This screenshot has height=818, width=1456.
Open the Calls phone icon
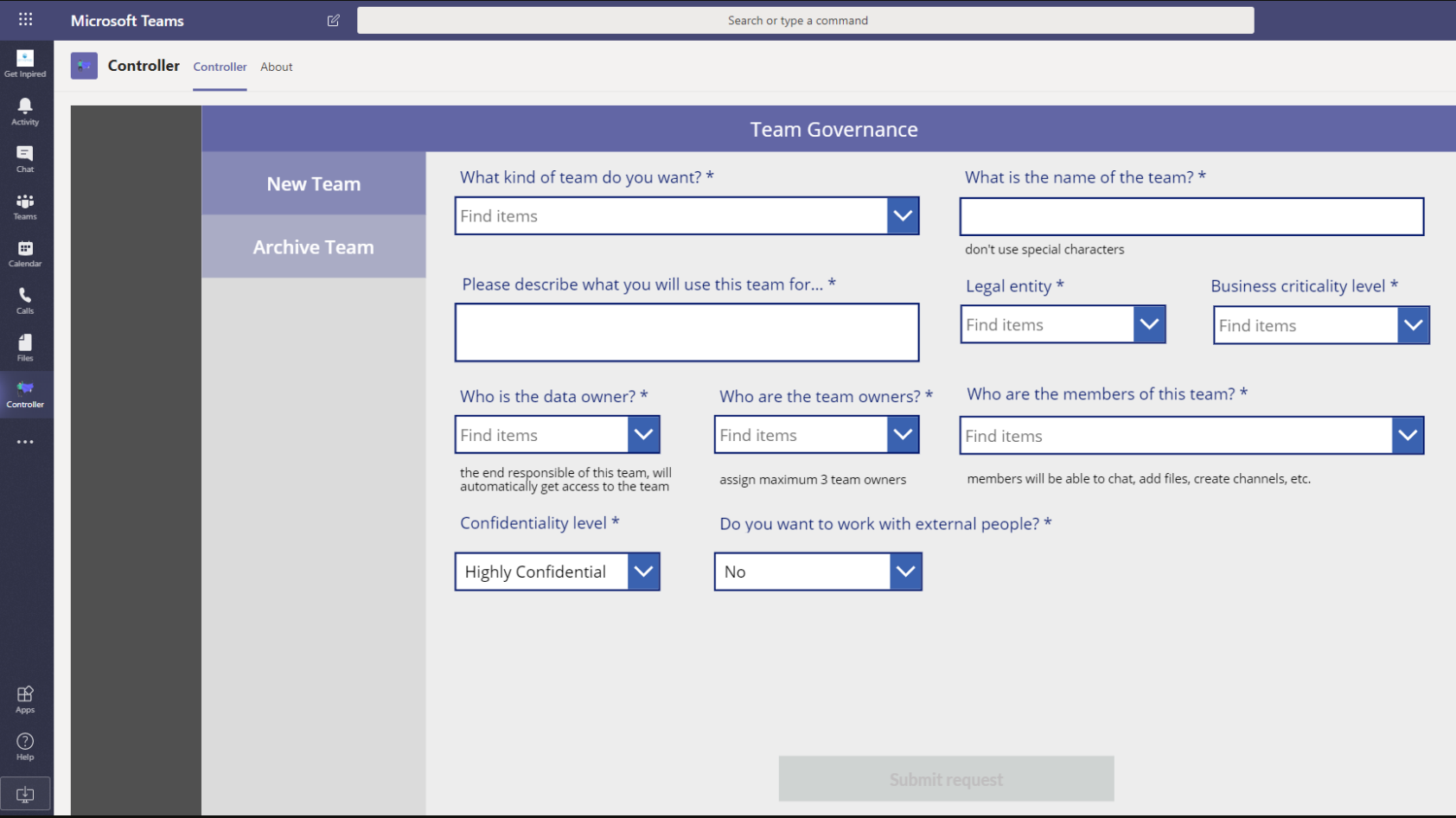(x=25, y=300)
